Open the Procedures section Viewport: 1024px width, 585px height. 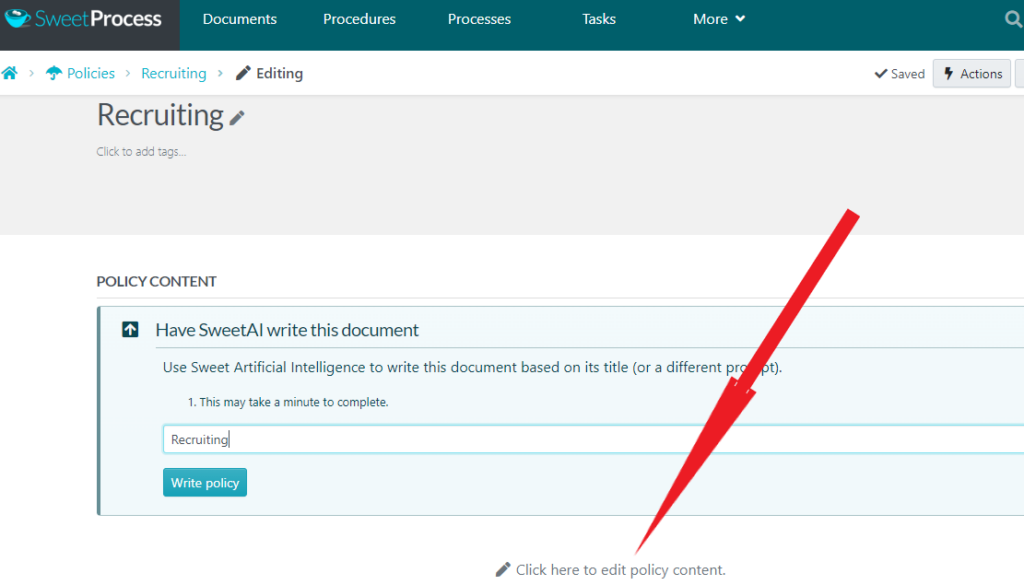point(359,18)
